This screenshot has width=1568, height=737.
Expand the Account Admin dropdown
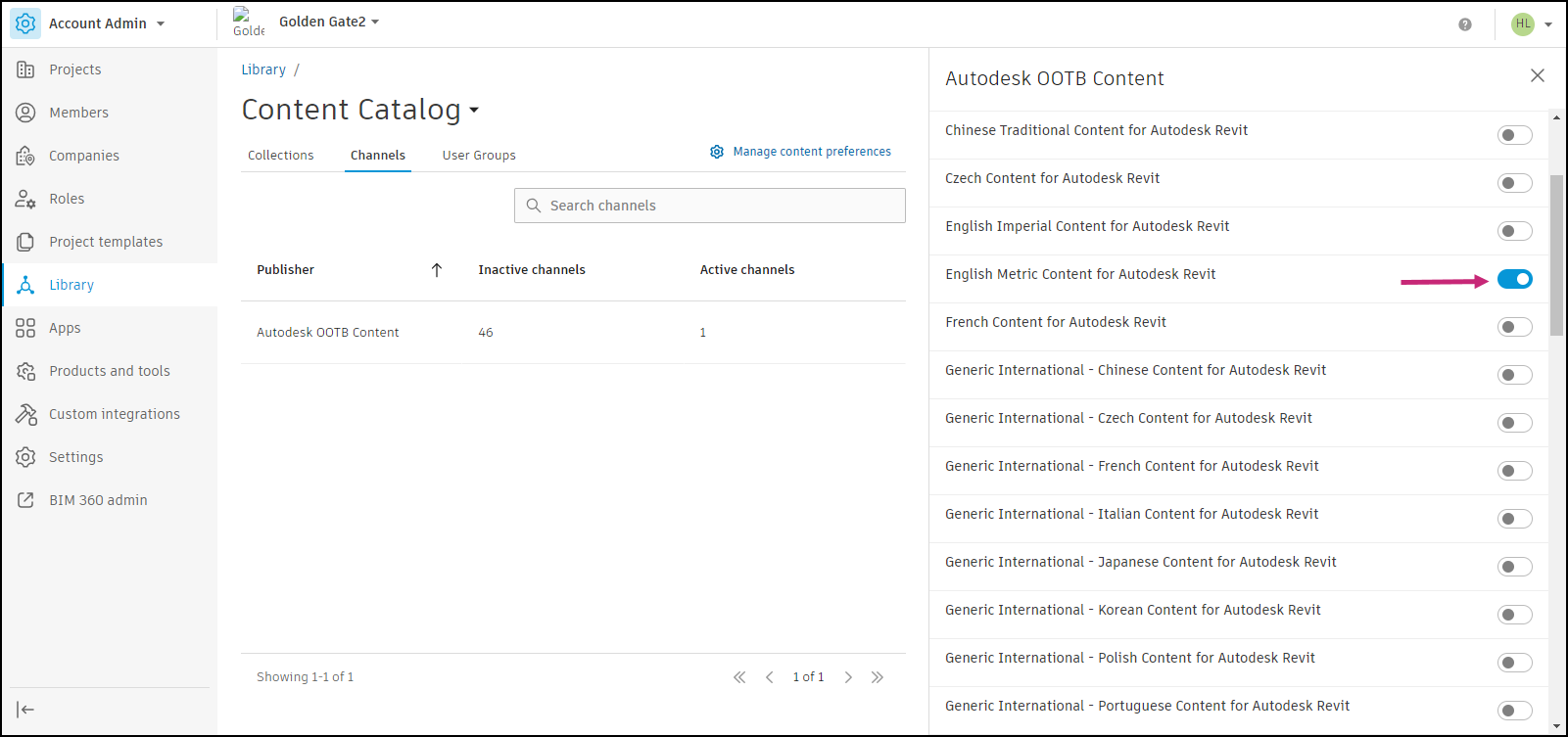click(161, 23)
